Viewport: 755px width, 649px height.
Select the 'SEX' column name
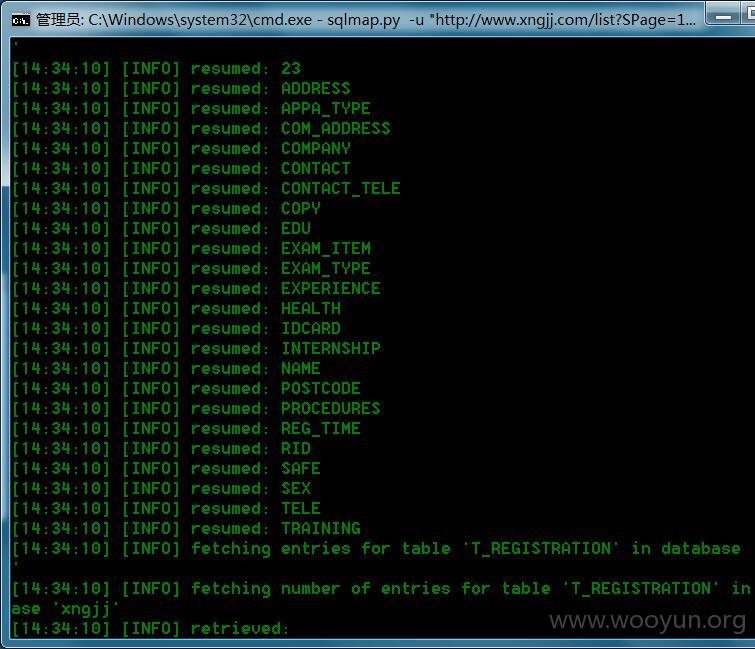click(296, 488)
